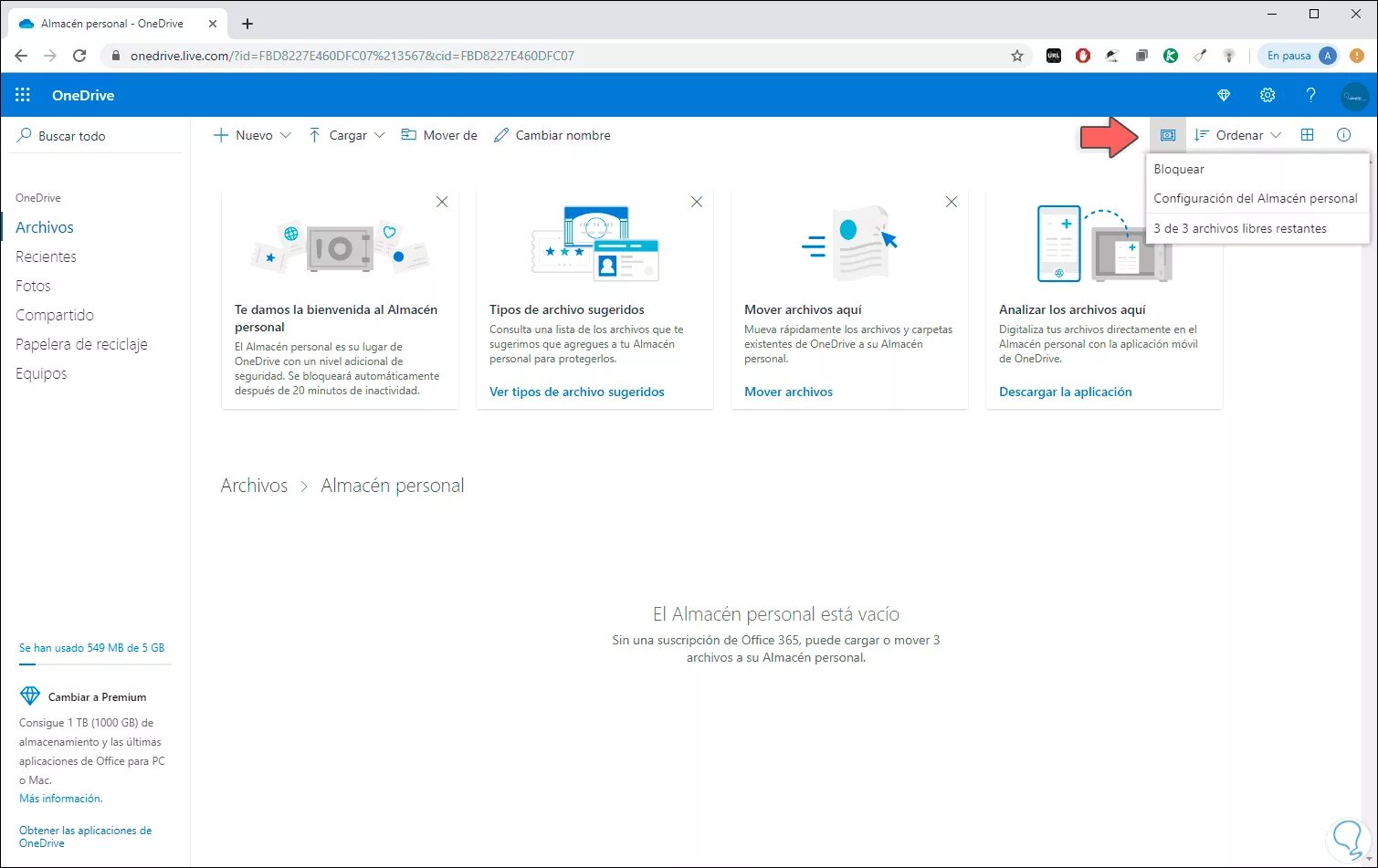The height and width of the screenshot is (868, 1378).
Task: Click the red Opera-style extension icon
Action: pos(1083,56)
